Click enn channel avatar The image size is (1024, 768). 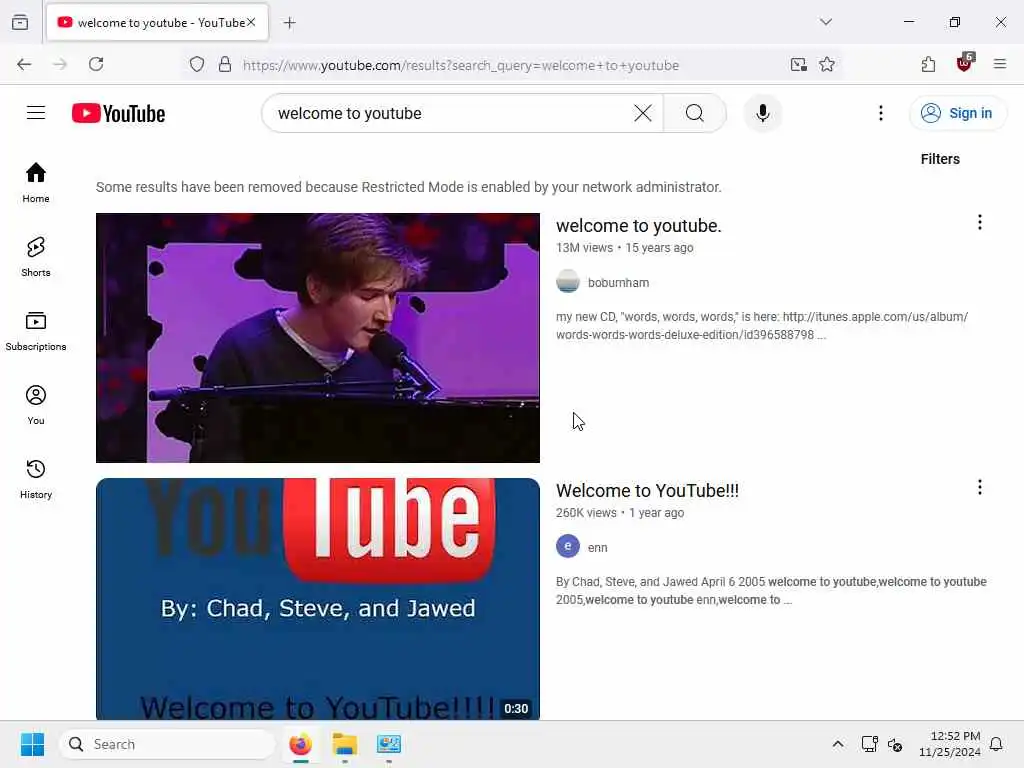coord(568,546)
